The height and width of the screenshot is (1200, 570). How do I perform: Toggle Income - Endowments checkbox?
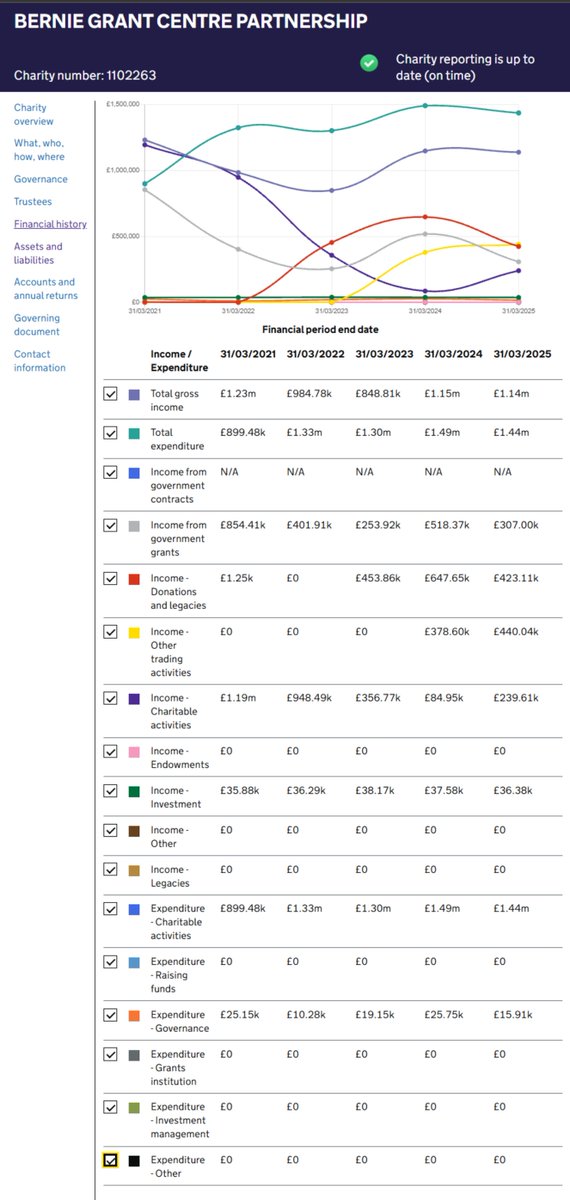point(111,751)
